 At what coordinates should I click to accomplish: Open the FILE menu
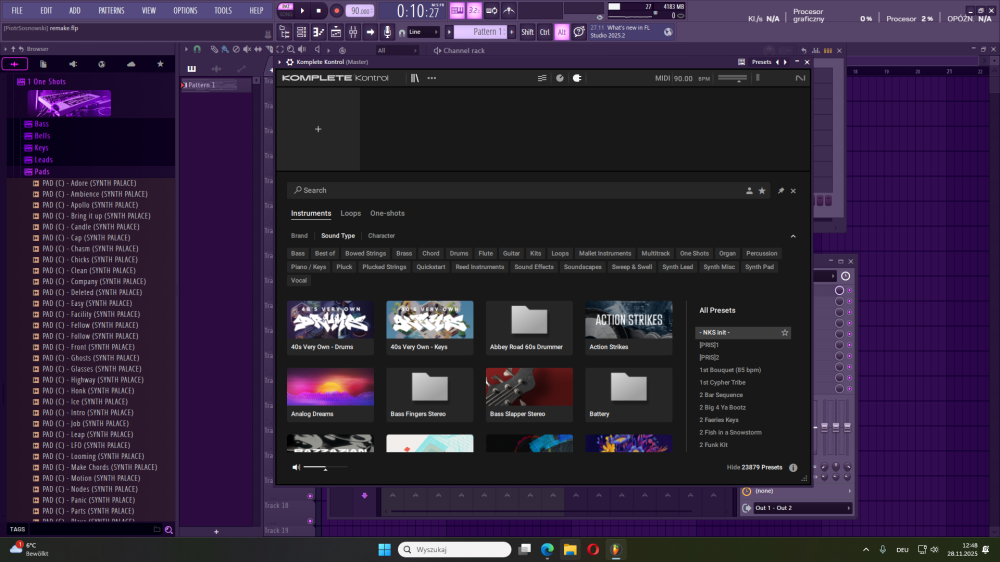point(17,11)
